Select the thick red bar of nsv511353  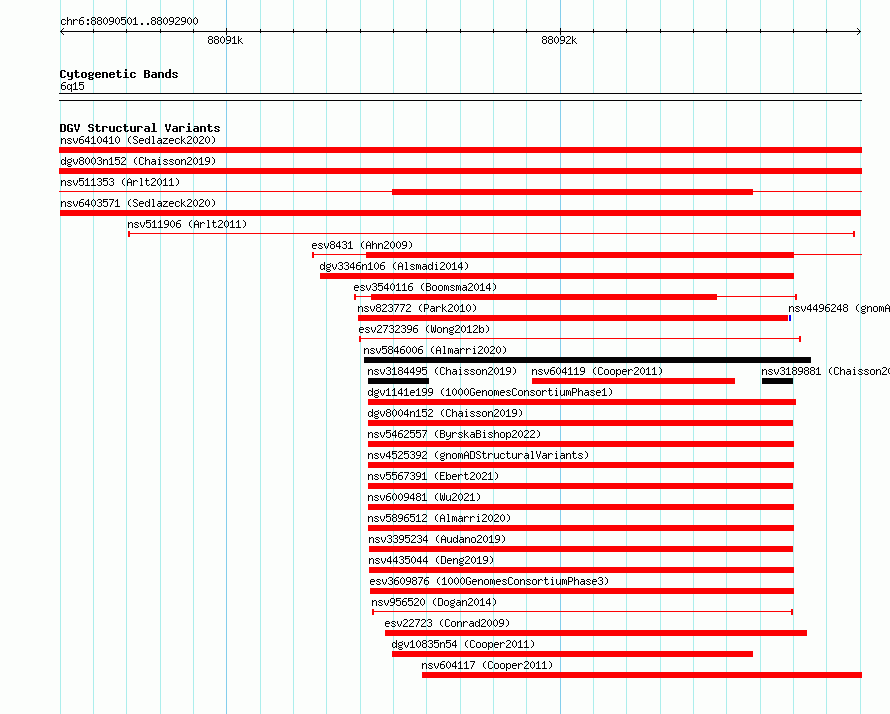[572, 192]
